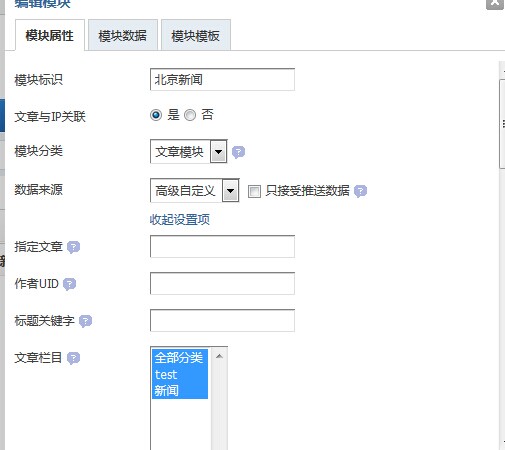Click up arrow of 文章栏目 list scrollbar
The width and height of the screenshot is (505, 450).
pos(219,356)
